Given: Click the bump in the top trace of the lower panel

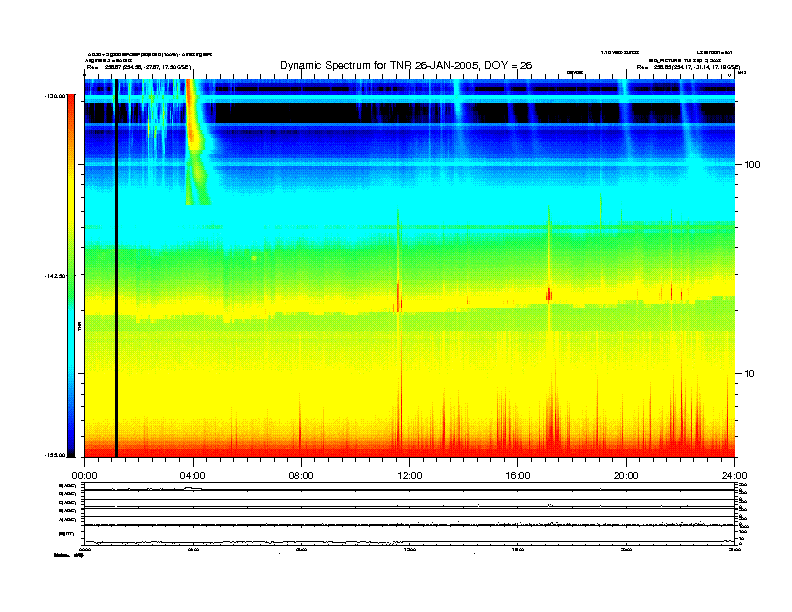Looking at the screenshot, I should (x=192, y=488).
